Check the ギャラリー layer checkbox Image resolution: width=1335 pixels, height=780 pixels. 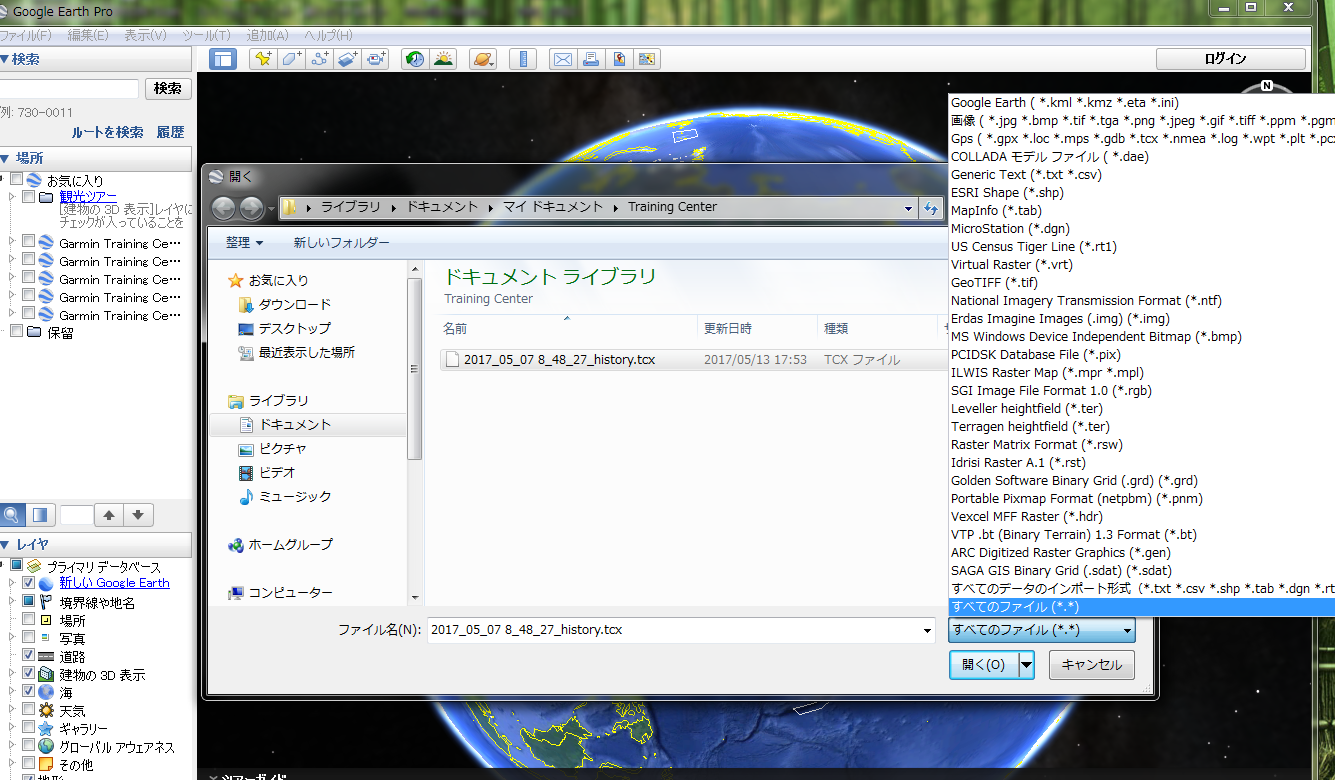point(28,728)
